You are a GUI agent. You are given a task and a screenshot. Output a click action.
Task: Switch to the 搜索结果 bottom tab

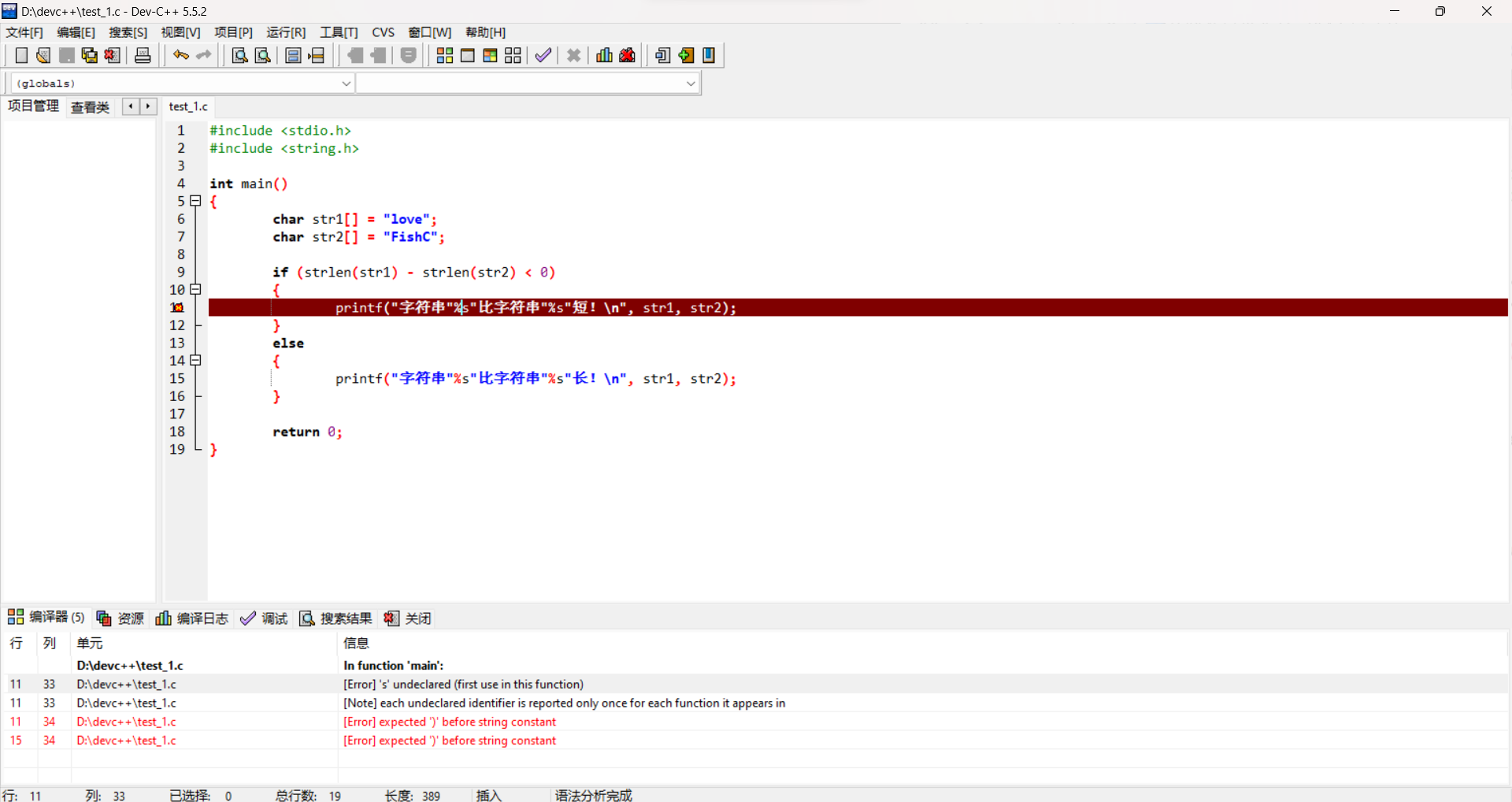[335, 618]
